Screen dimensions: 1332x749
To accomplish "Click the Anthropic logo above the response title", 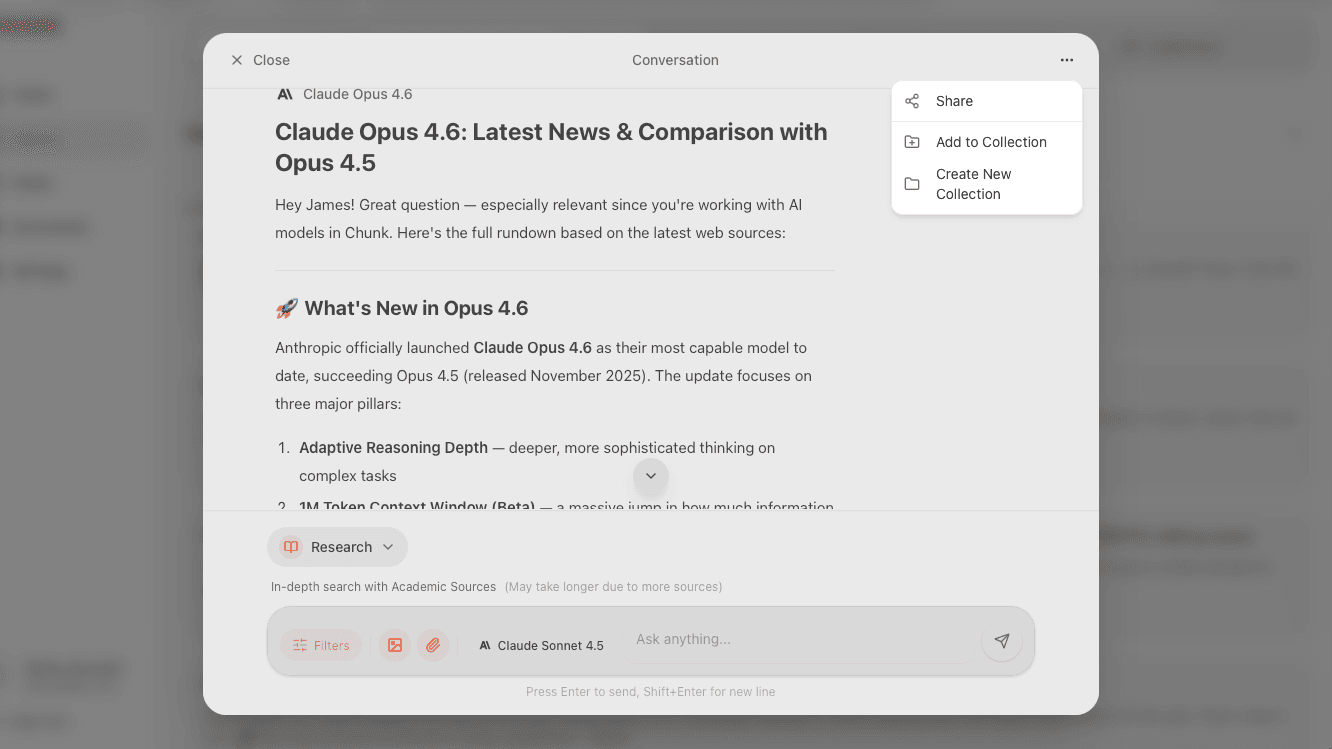I will pyautogui.click(x=285, y=94).
